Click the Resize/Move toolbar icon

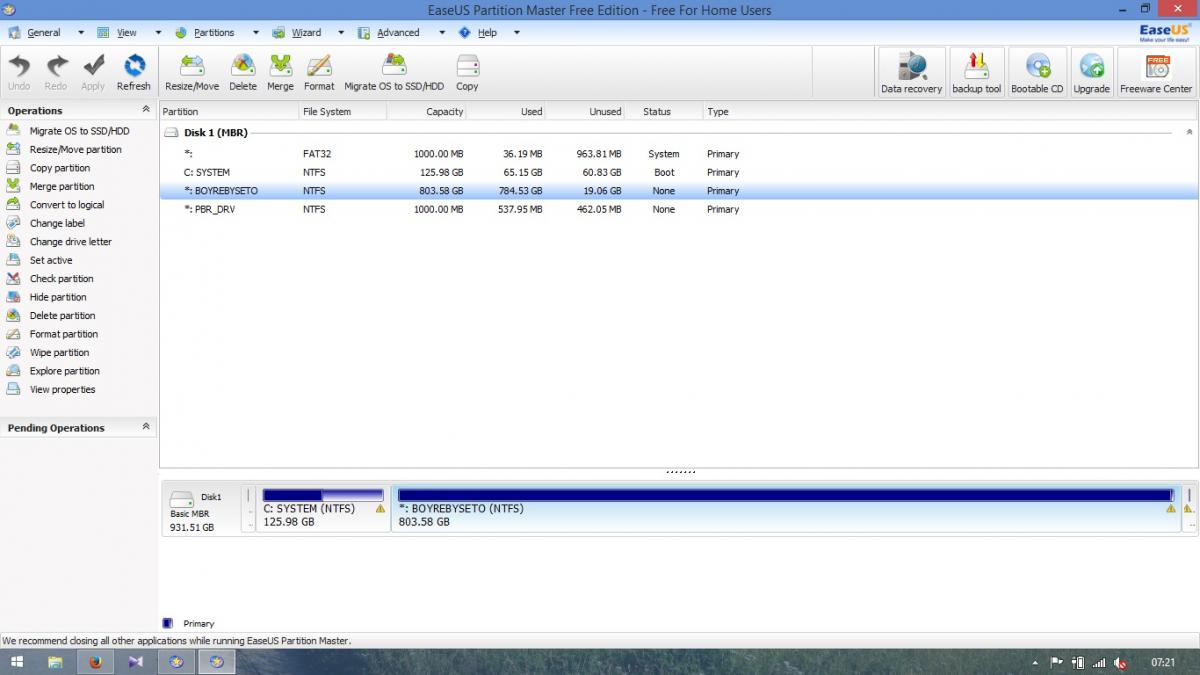coord(192,72)
